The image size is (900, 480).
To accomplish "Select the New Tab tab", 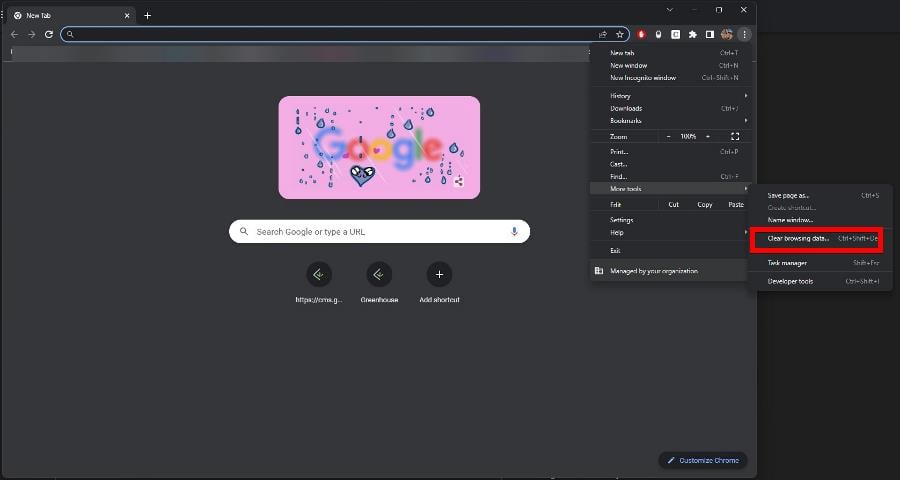I will pyautogui.click(x=72, y=16).
